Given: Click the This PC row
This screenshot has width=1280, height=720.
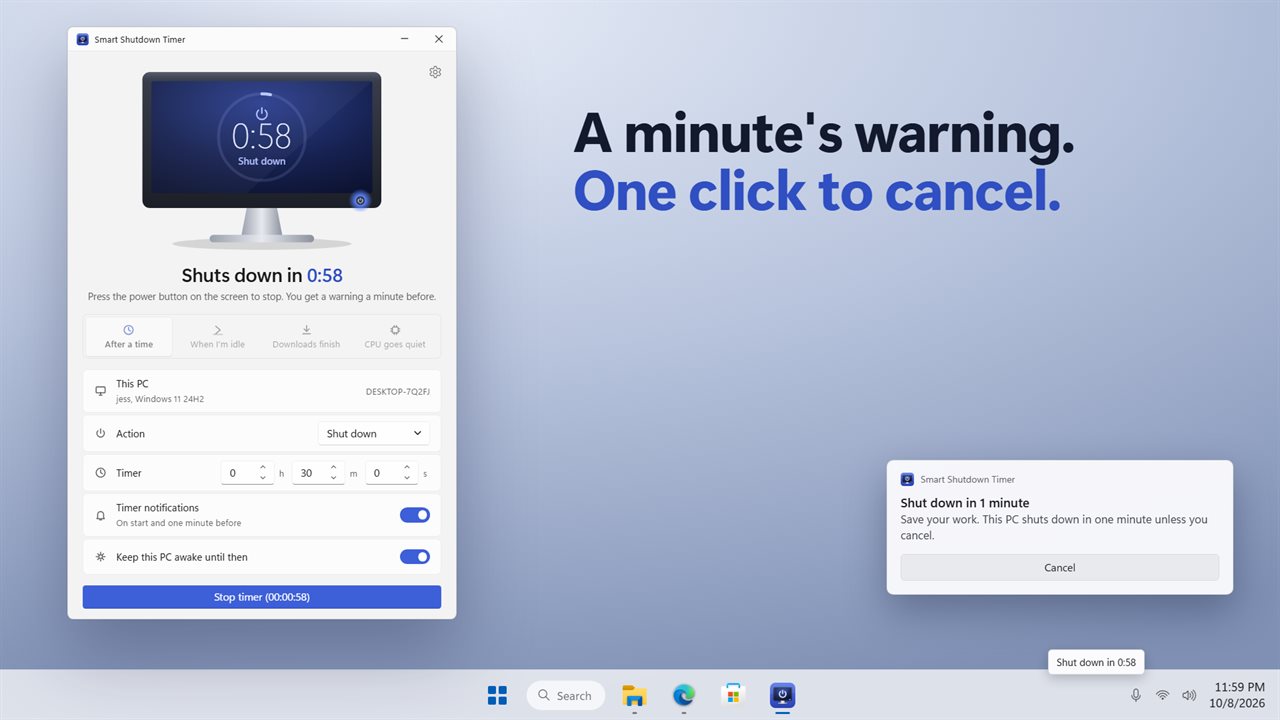Looking at the screenshot, I should click(262, 391).
